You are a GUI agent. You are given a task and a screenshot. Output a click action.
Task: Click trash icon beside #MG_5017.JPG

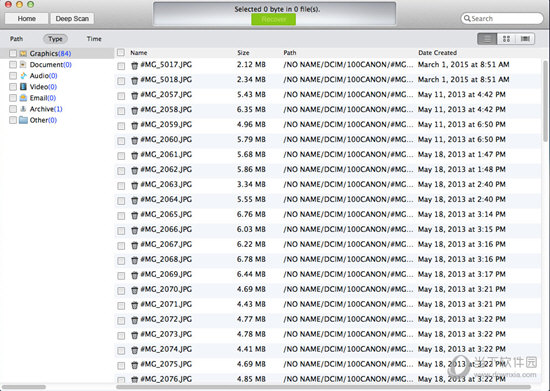134,66
